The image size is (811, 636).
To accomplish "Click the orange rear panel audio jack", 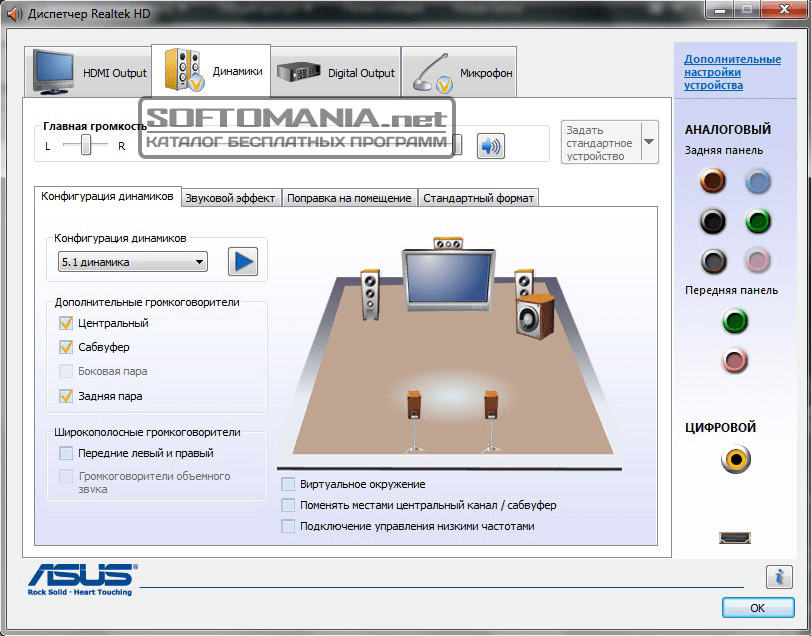I will (x=712, y=181).
